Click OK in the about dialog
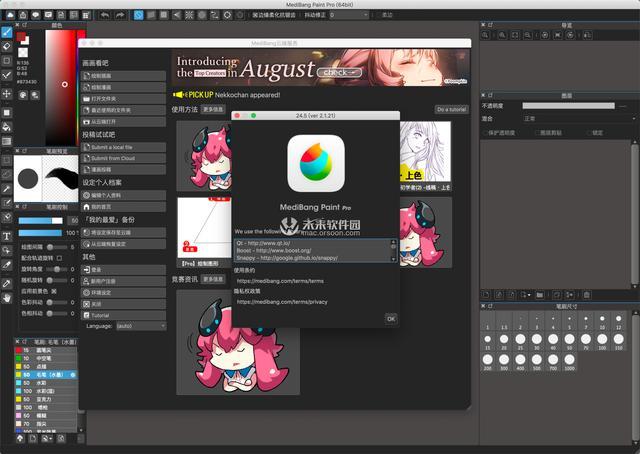640x454 pixels. pyautogui.click(x=391, y=319)
